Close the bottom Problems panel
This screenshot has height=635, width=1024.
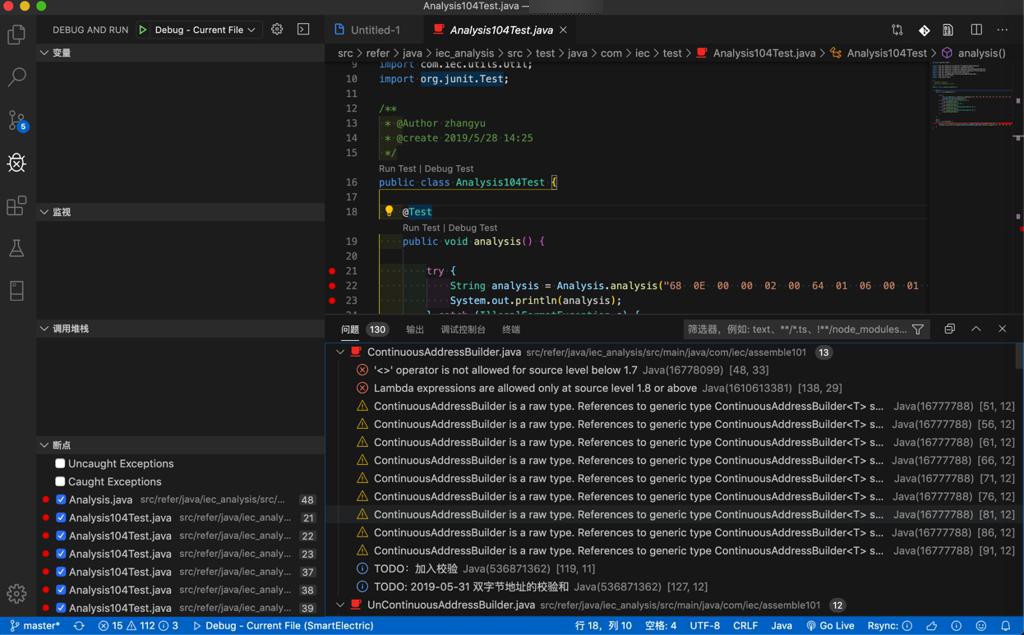[1002, 329]
